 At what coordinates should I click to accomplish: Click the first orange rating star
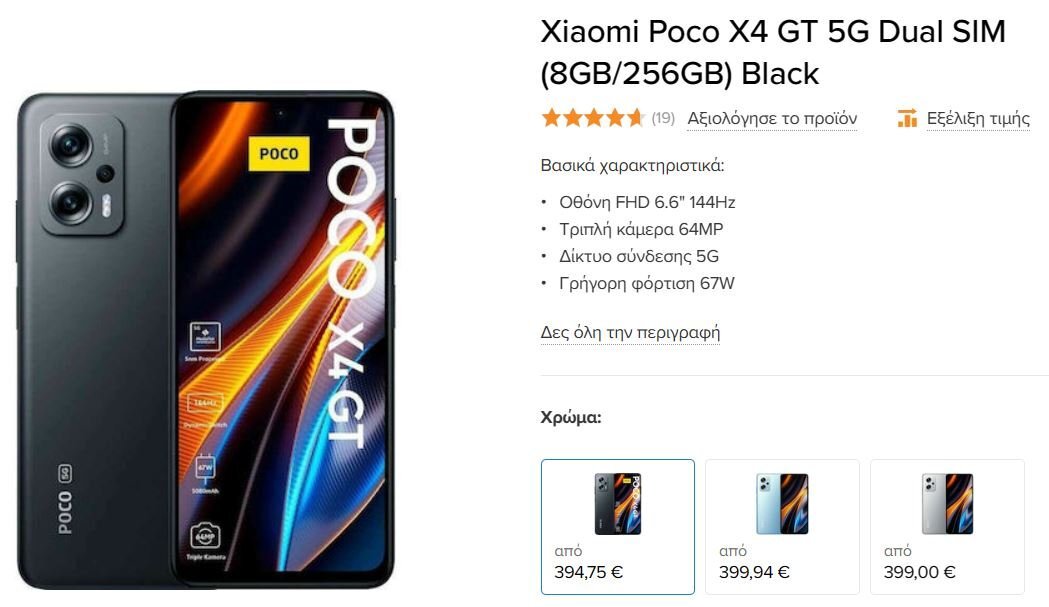pyautogui.click(x=551, y=118)
